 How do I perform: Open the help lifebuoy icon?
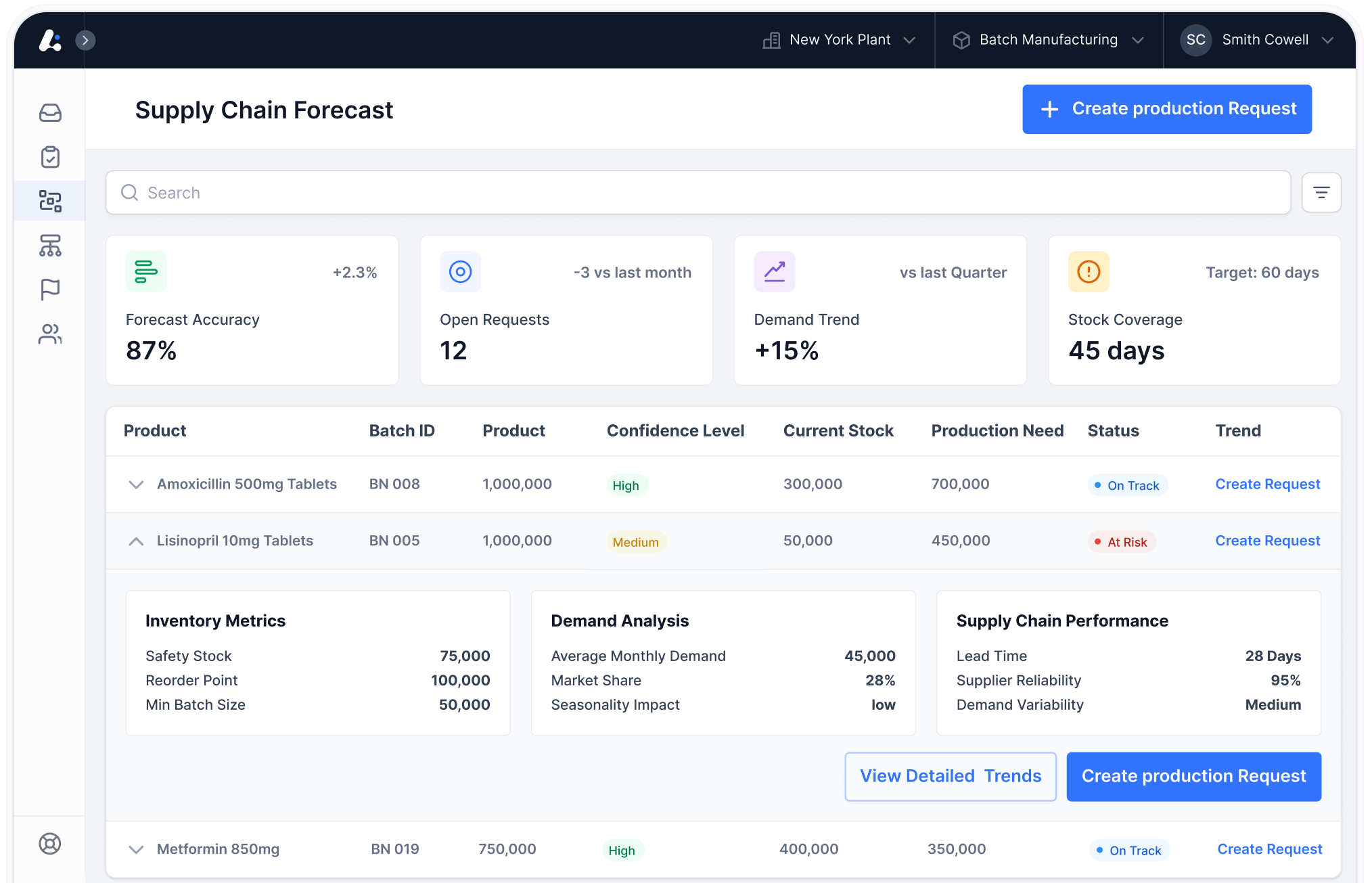tap(50, 844)
